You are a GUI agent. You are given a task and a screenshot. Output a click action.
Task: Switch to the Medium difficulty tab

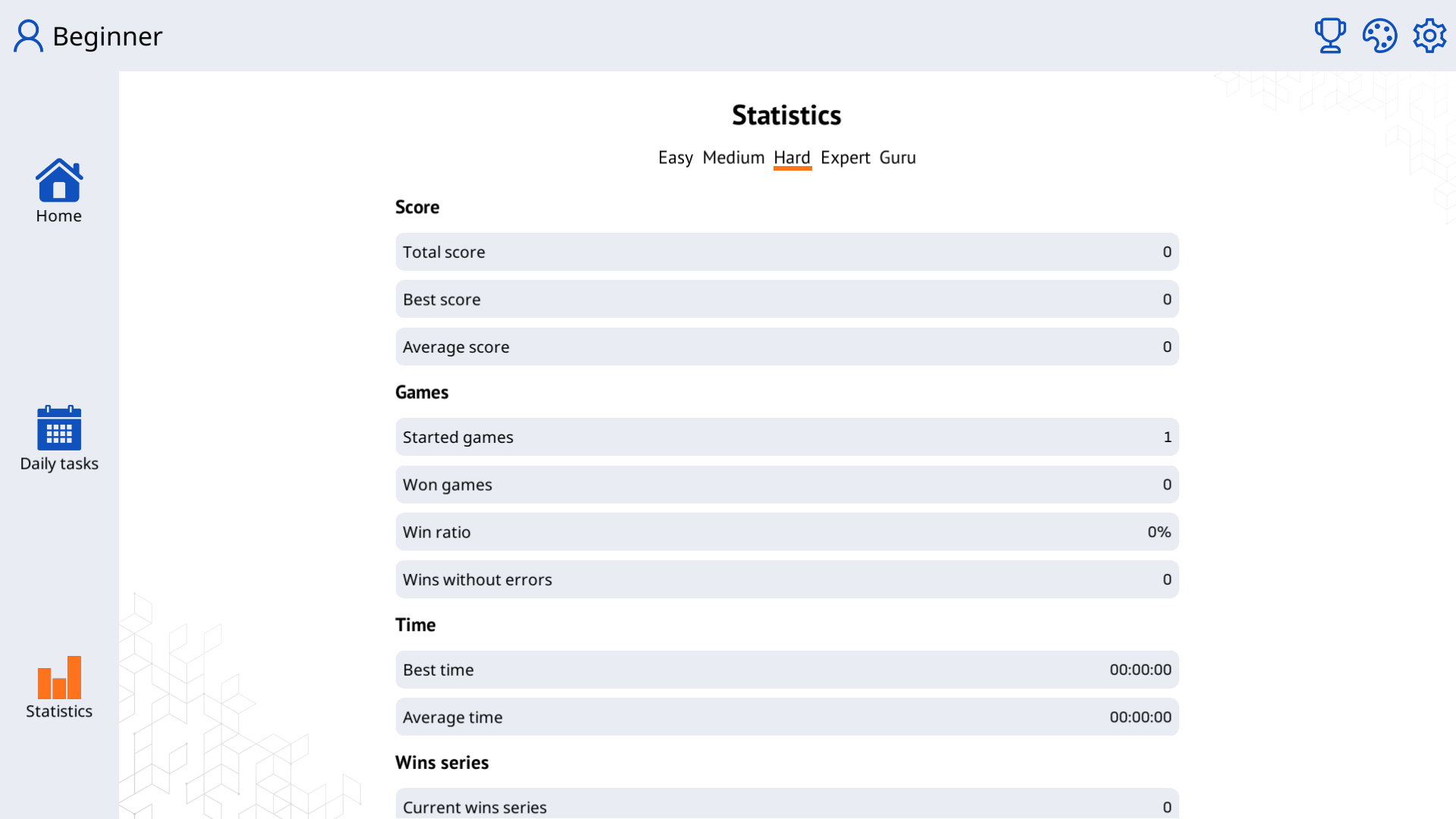pyautogui.click(x=733, y=158)
